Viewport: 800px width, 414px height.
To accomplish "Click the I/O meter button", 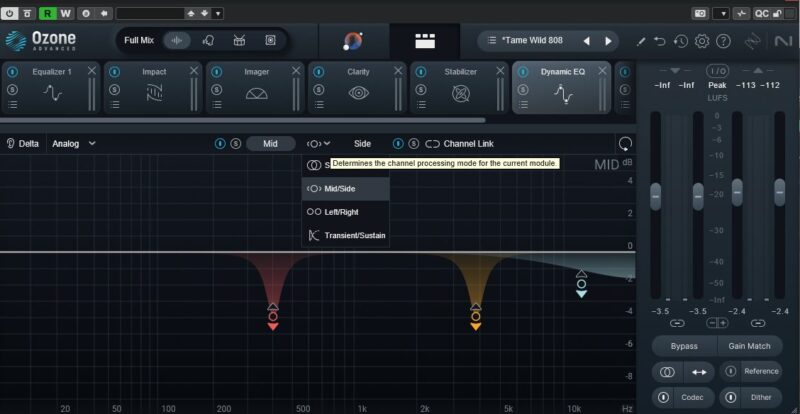I will pyautogui.click(x=717, y=70).
